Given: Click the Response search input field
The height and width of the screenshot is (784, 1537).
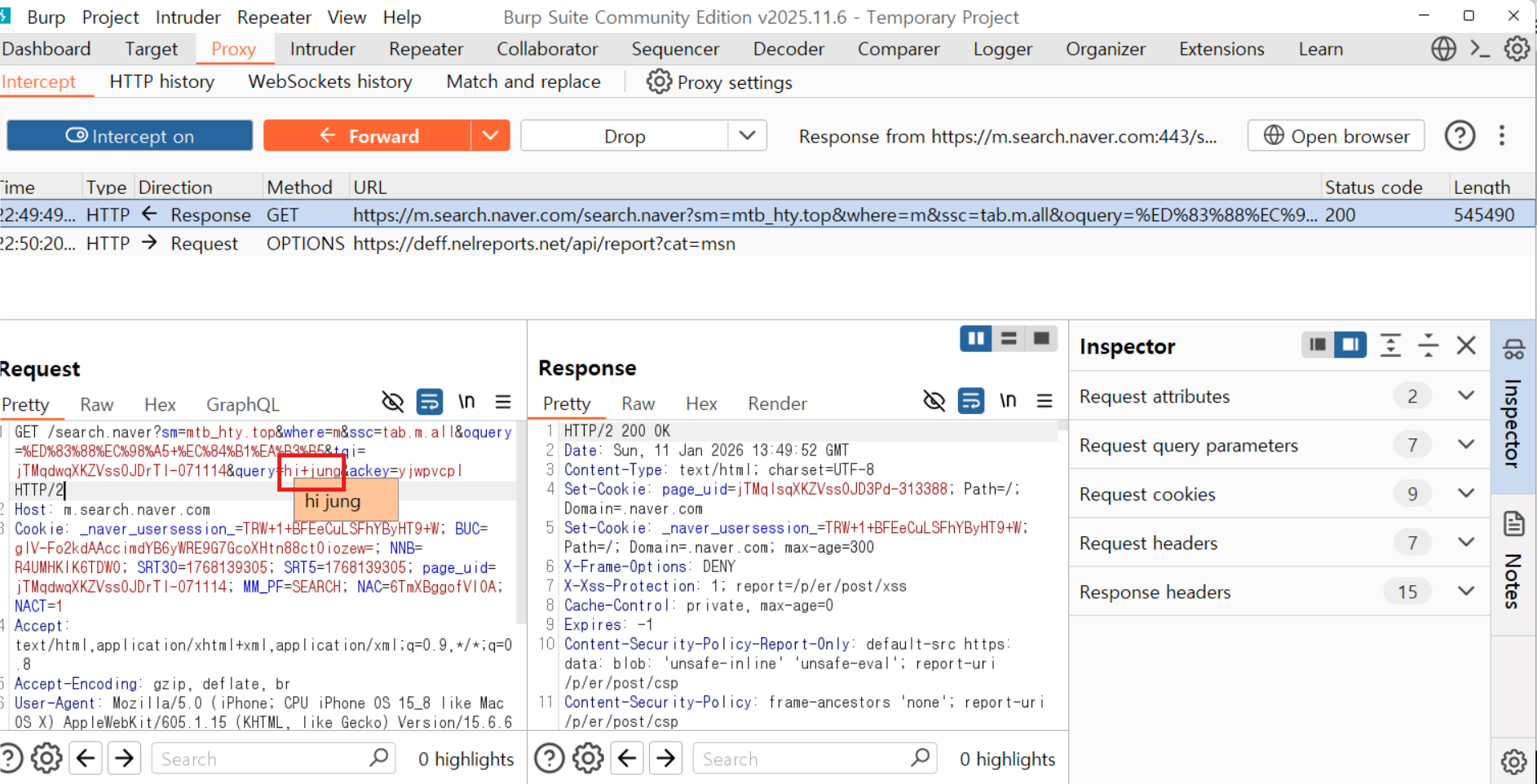Looking at the screenshot, I should coord(802,759).
